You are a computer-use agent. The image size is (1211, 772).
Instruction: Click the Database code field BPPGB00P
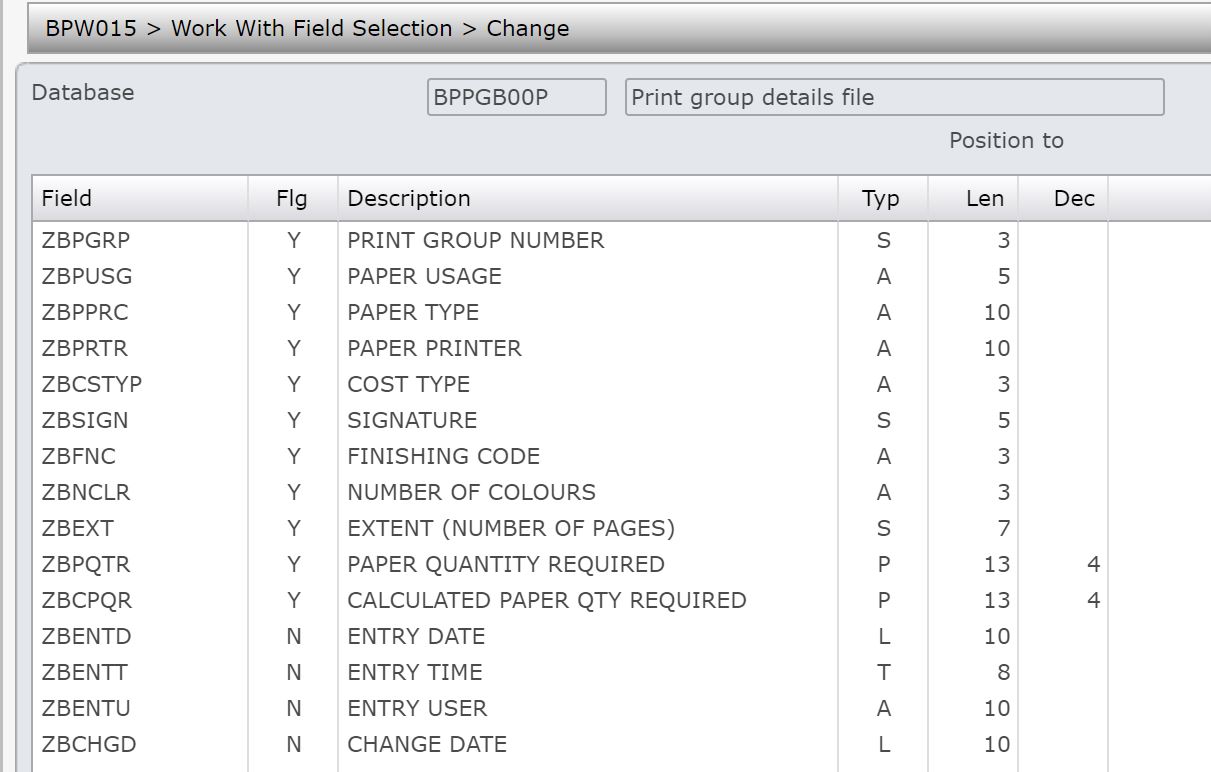point(516,98)
